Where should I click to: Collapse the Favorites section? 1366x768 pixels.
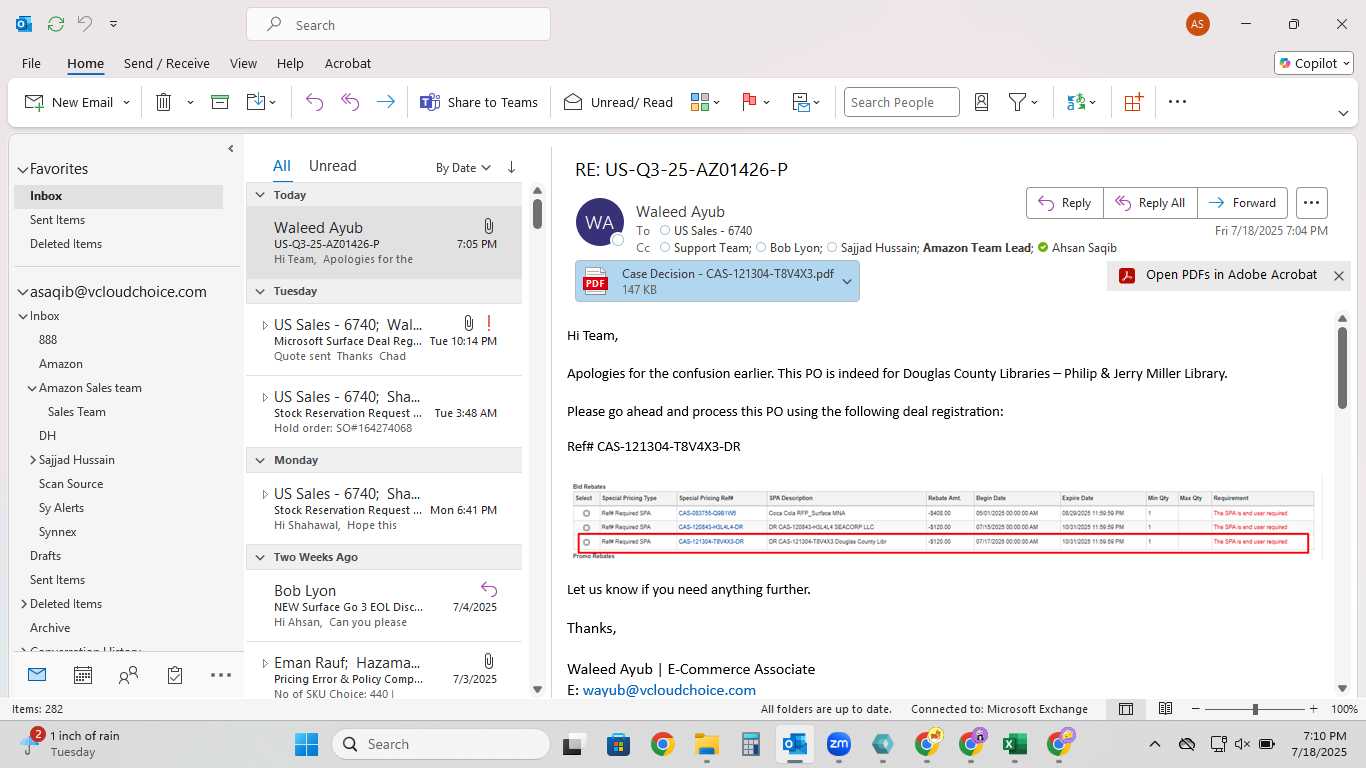[x=22, y=169]
